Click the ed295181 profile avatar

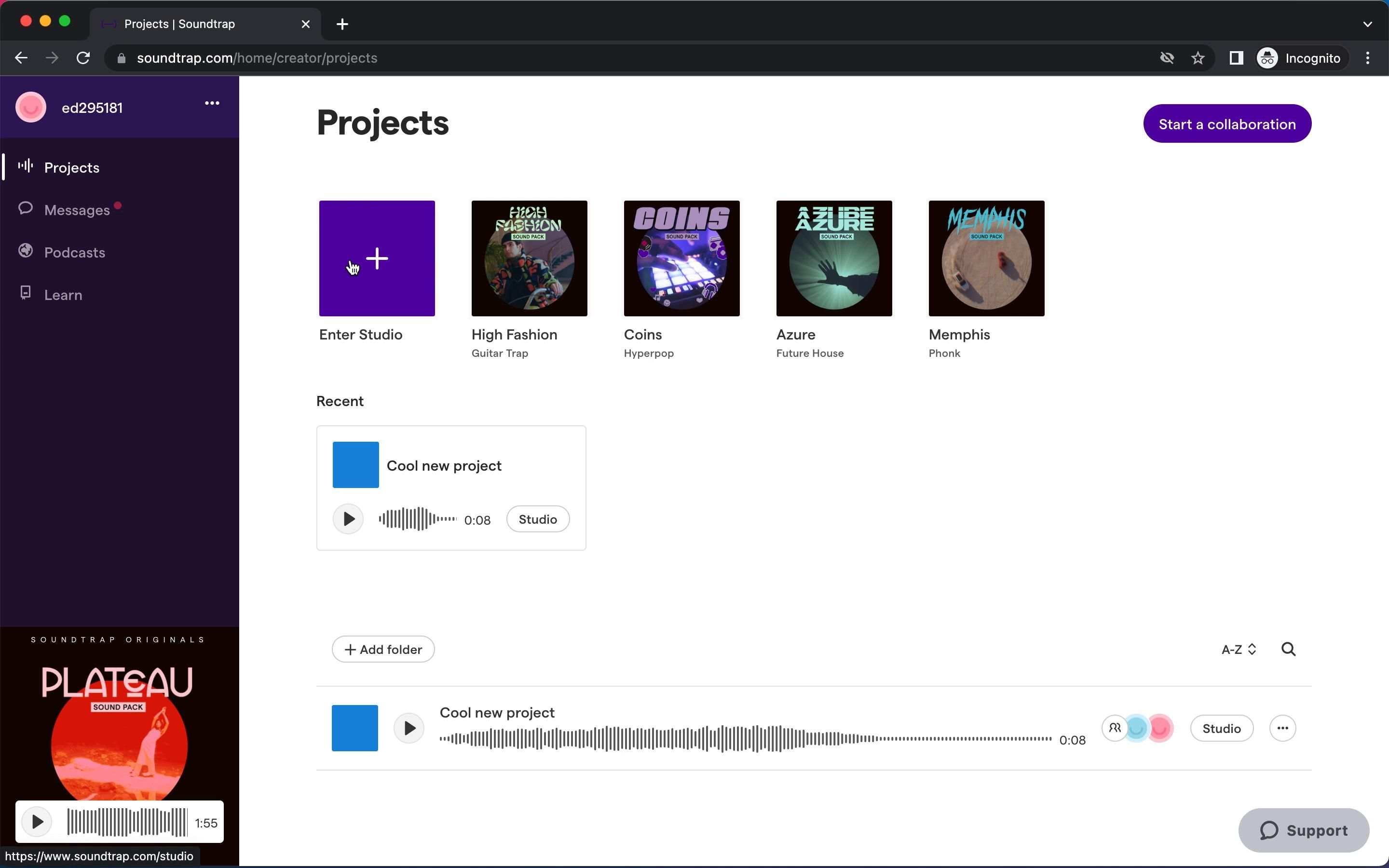[31, 108]
